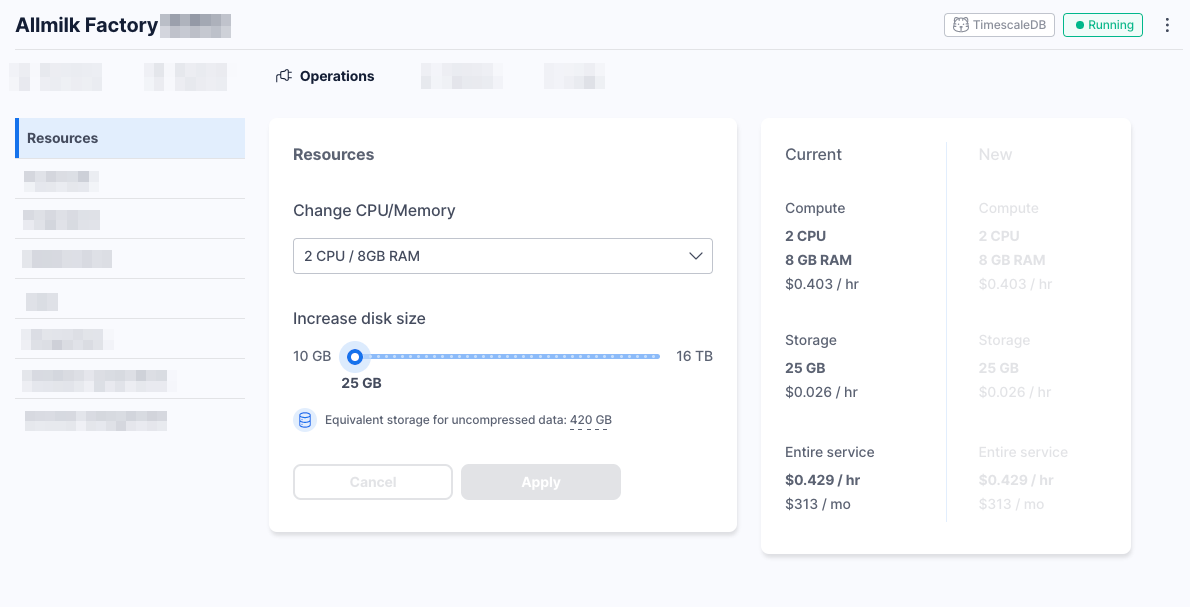Click the Operations tab megaphone icon
This screenshot has height=607, width=1190.
pos(284,76)
